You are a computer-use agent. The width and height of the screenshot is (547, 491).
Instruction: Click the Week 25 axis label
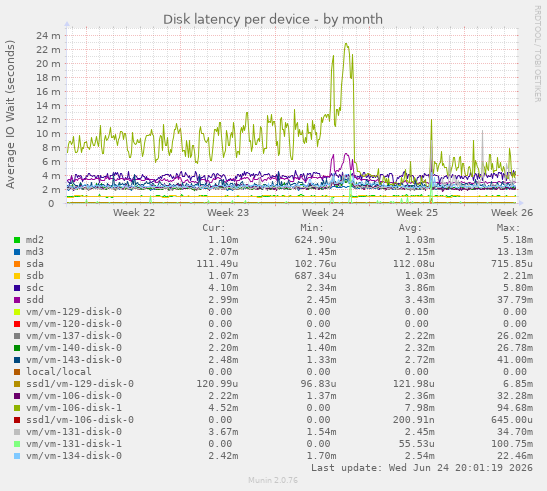coord(417,213)
